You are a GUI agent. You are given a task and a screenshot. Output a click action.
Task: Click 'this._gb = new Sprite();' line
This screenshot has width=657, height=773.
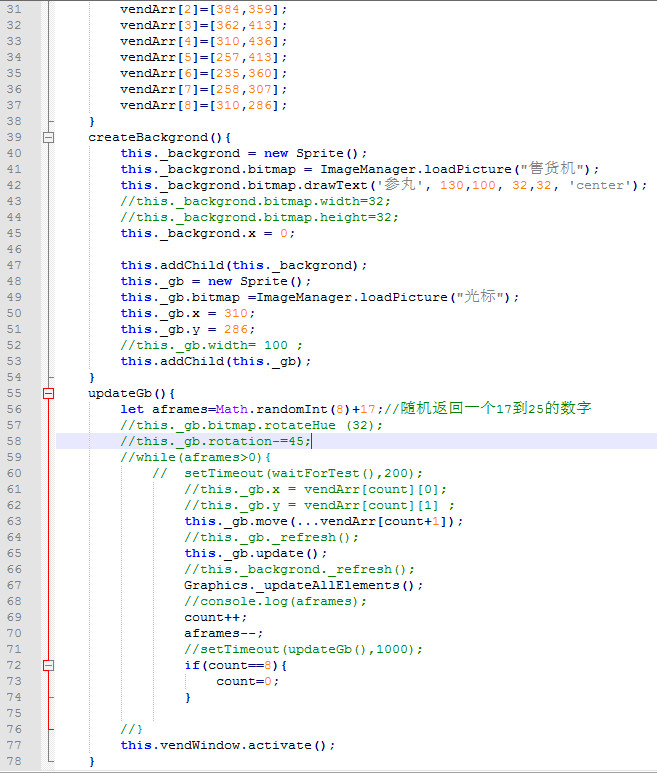pyautogui.click(x=216, y=281)
